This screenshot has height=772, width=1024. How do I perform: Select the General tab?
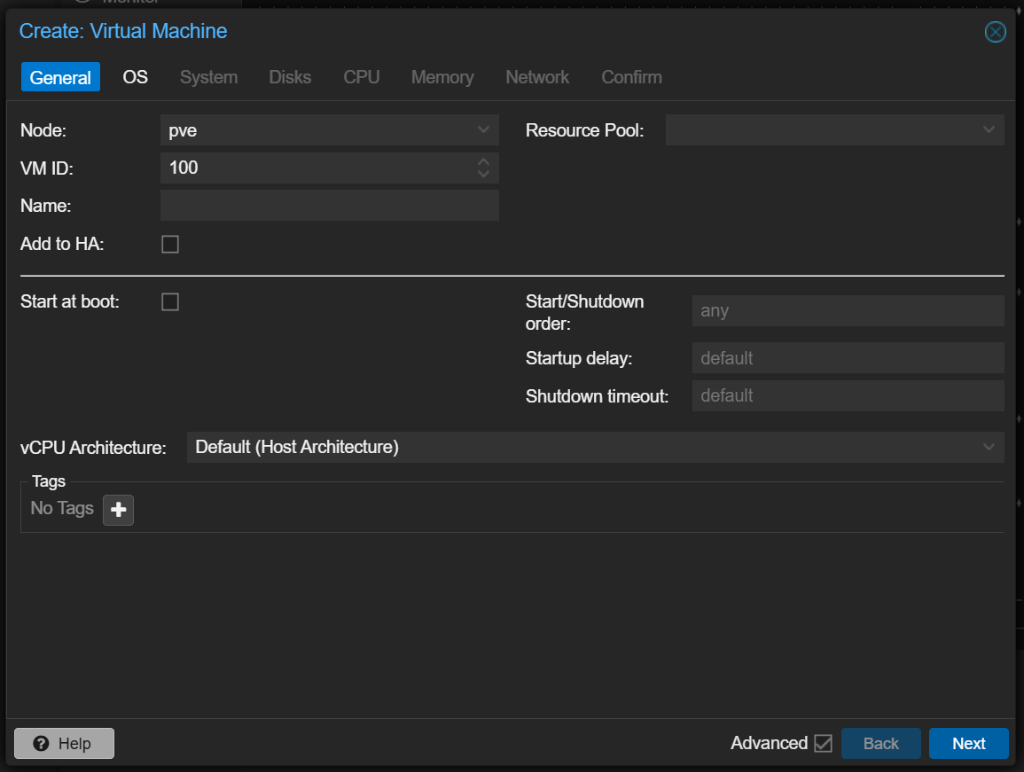[x=60, y=77]
